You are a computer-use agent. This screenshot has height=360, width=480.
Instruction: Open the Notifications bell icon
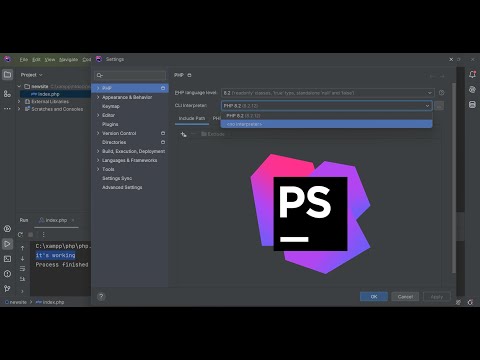[x=472, y=74]
